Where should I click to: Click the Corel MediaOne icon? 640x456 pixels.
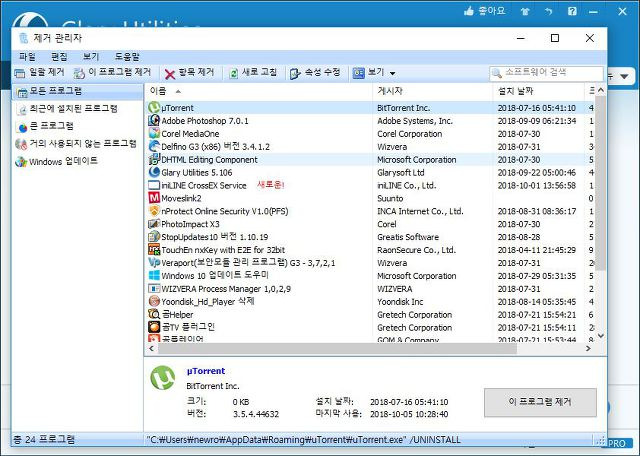154,133
